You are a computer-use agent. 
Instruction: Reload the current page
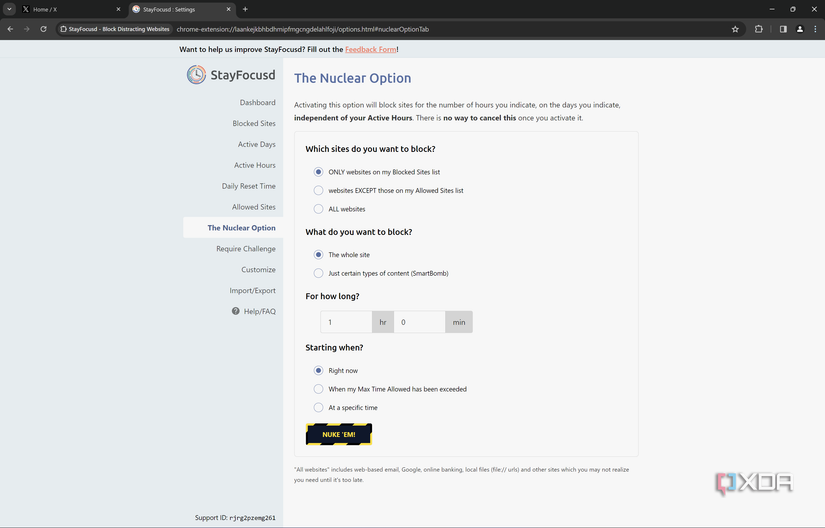click(x=43, y=29)
